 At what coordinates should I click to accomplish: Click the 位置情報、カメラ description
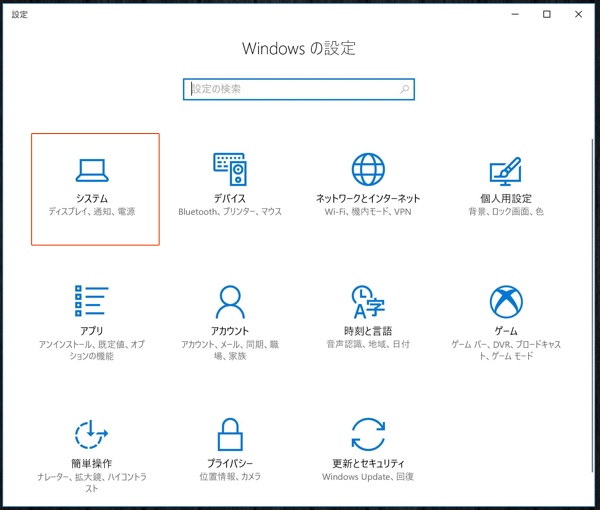(230, 476)
